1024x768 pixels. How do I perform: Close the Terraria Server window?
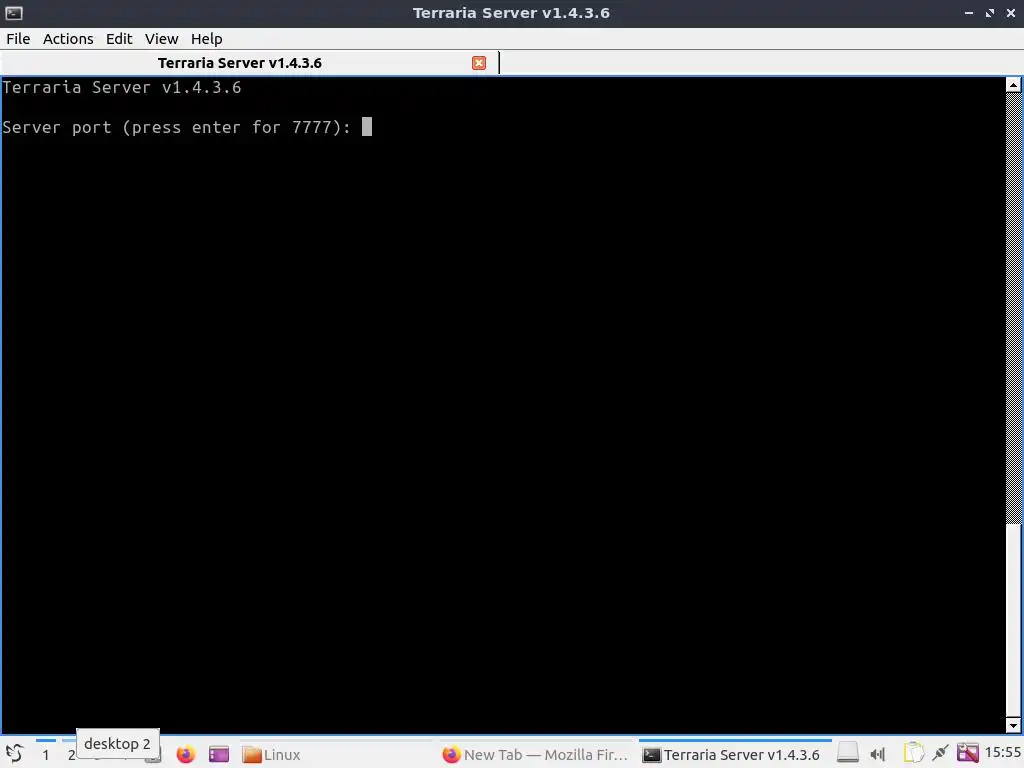tap(1011, 13)
